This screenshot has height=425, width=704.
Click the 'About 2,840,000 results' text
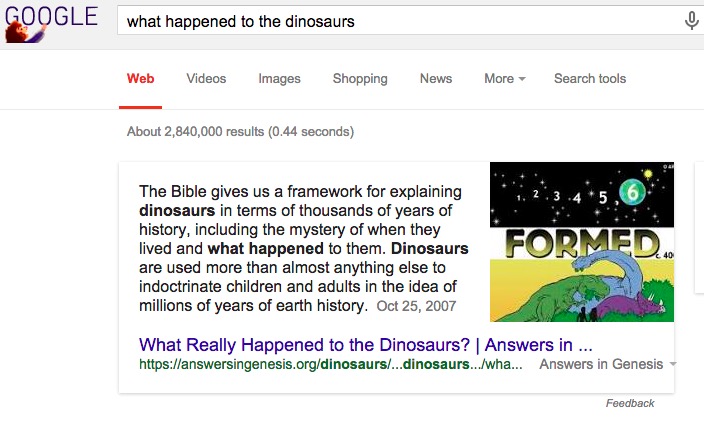(240, 132)
